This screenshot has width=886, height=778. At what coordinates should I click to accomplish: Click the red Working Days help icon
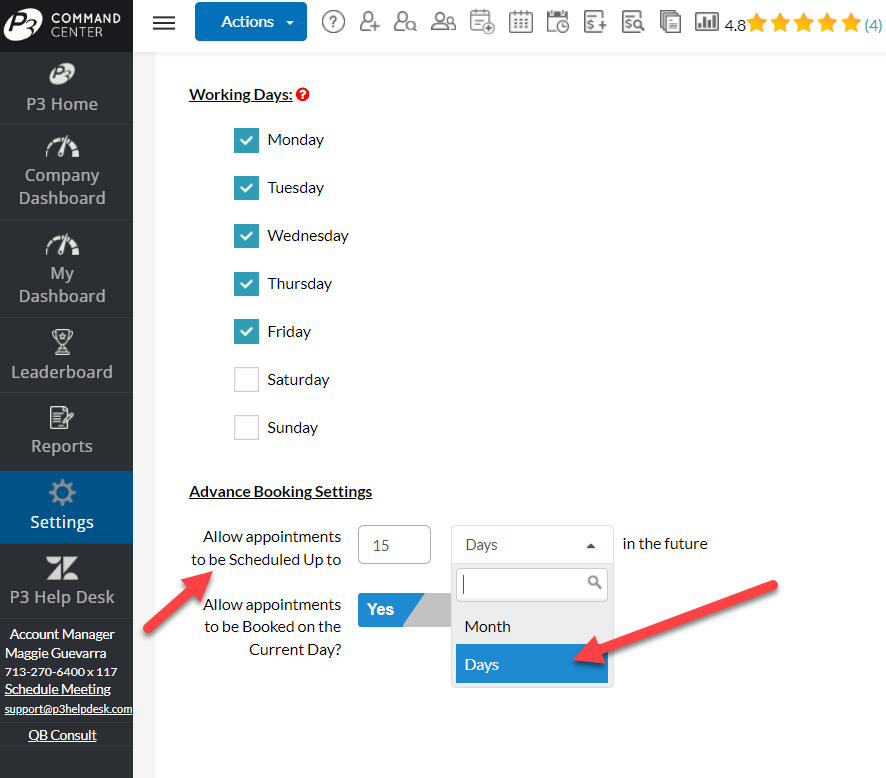click(x=303, y=95)
